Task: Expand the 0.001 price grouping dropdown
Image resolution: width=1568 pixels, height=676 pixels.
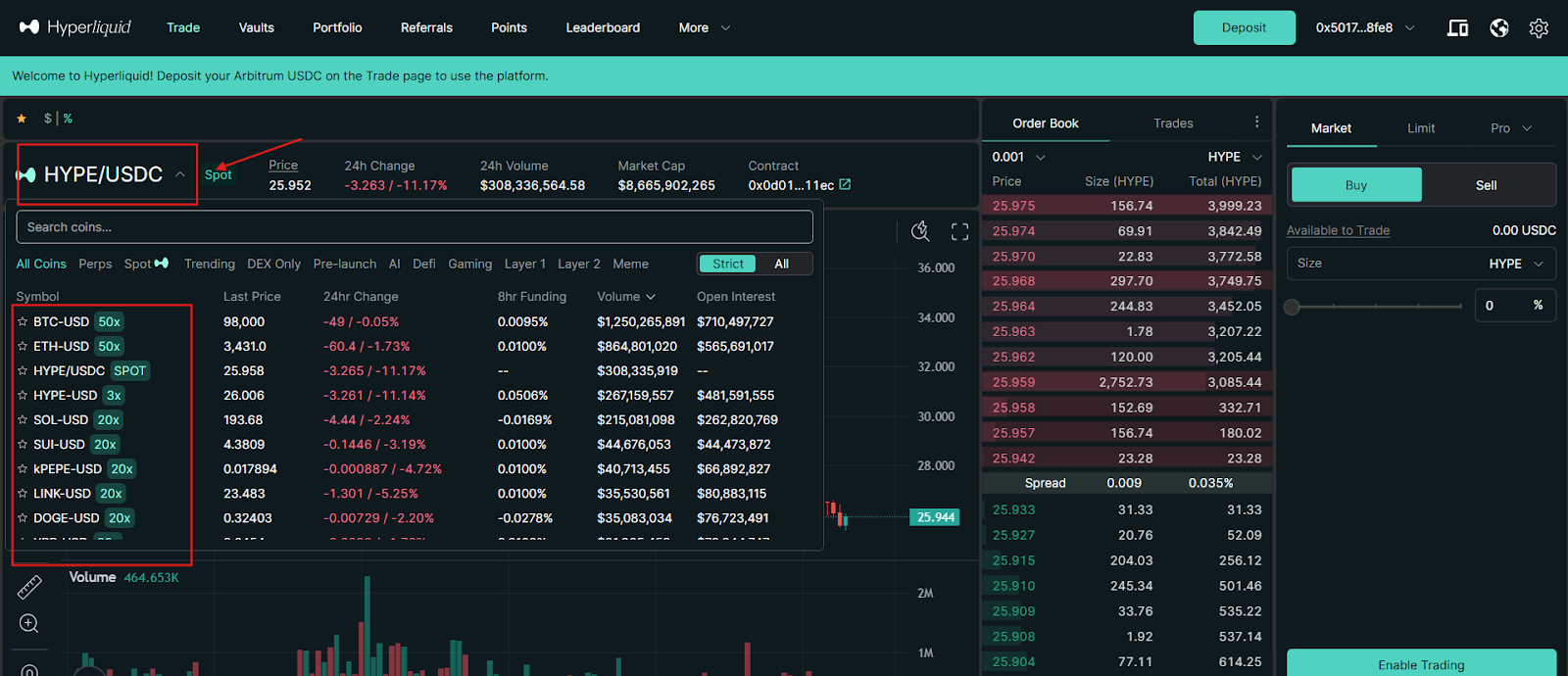Action: click(1019, 157)
